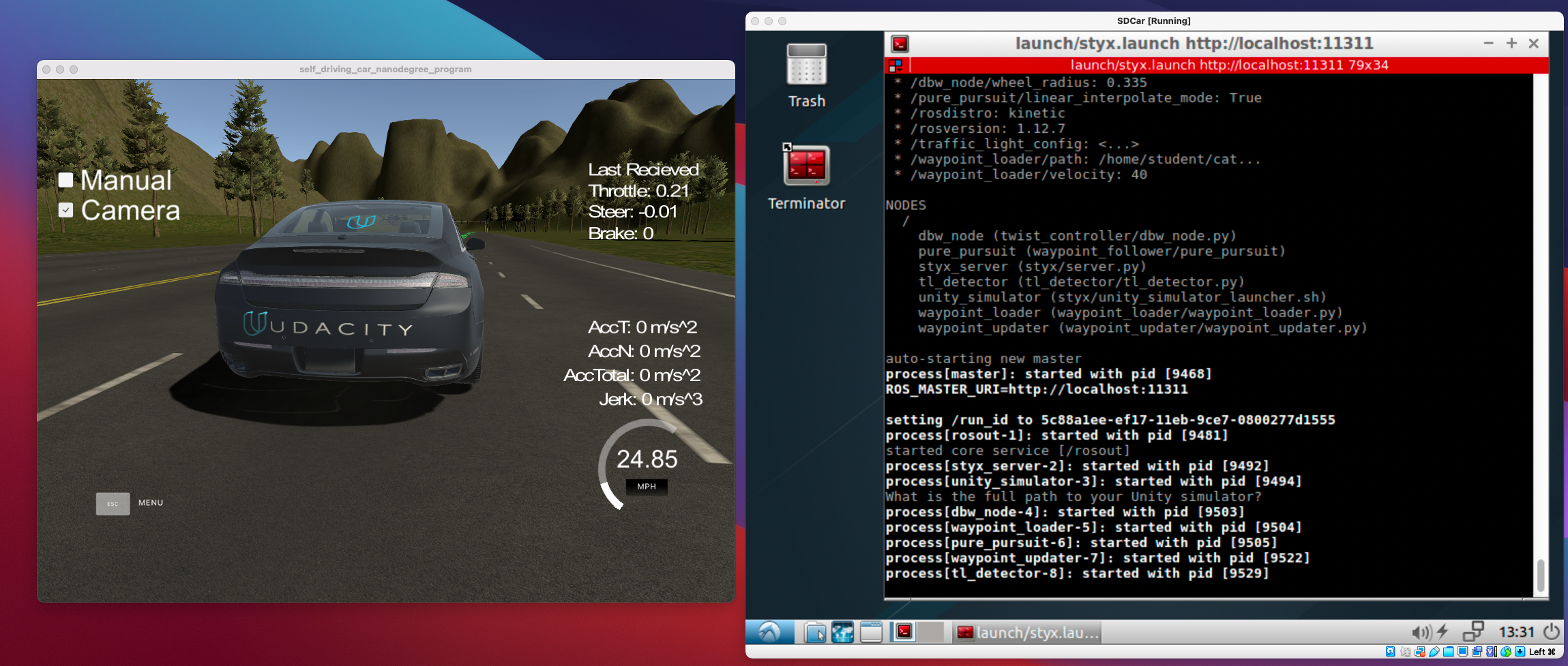Click the MENU label in the simulator
Image resolution: width=1568 pixels, height=666 pixels.
click(x=151, y=503)
